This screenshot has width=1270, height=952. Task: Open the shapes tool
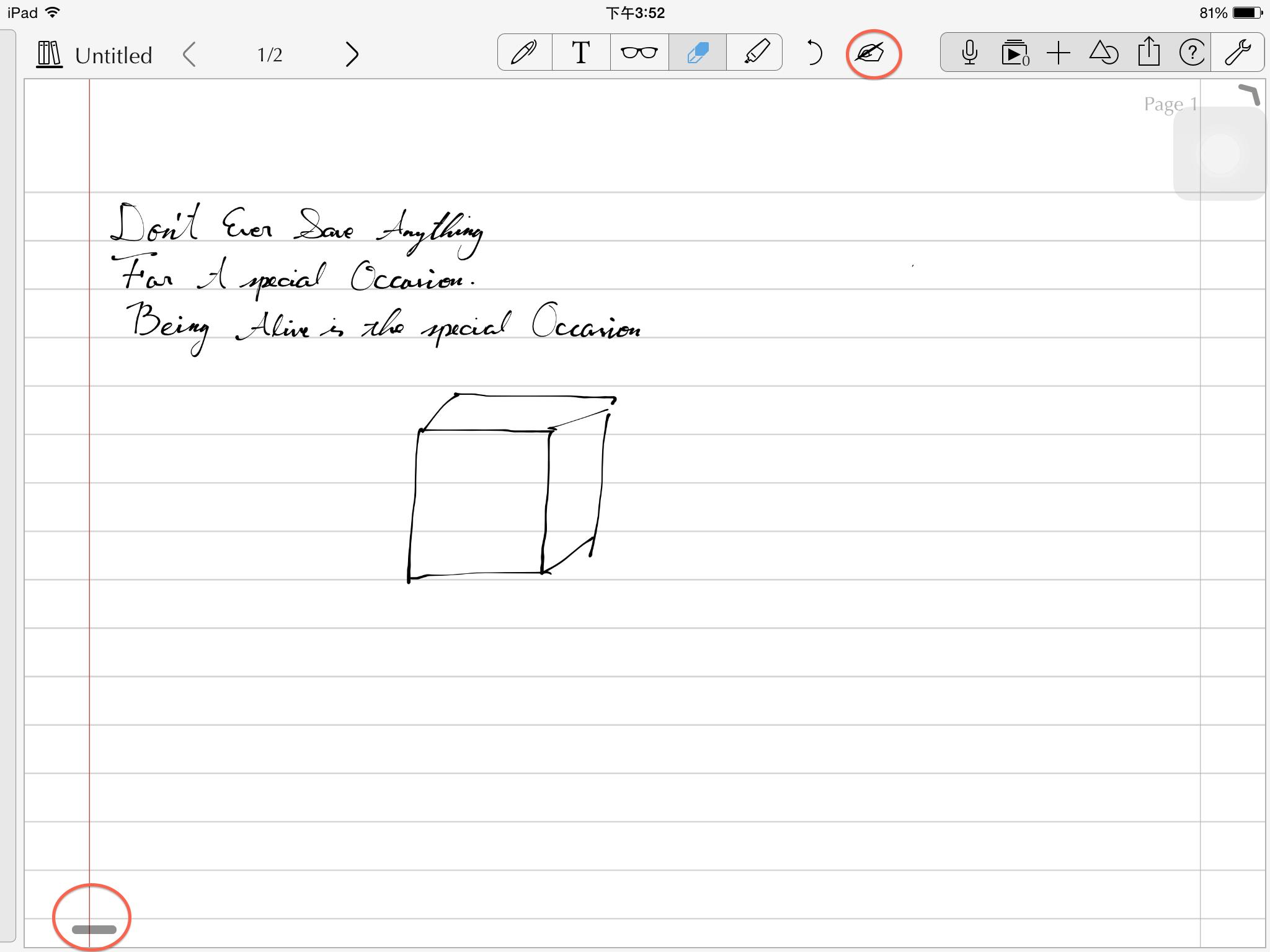[1104, 53]
